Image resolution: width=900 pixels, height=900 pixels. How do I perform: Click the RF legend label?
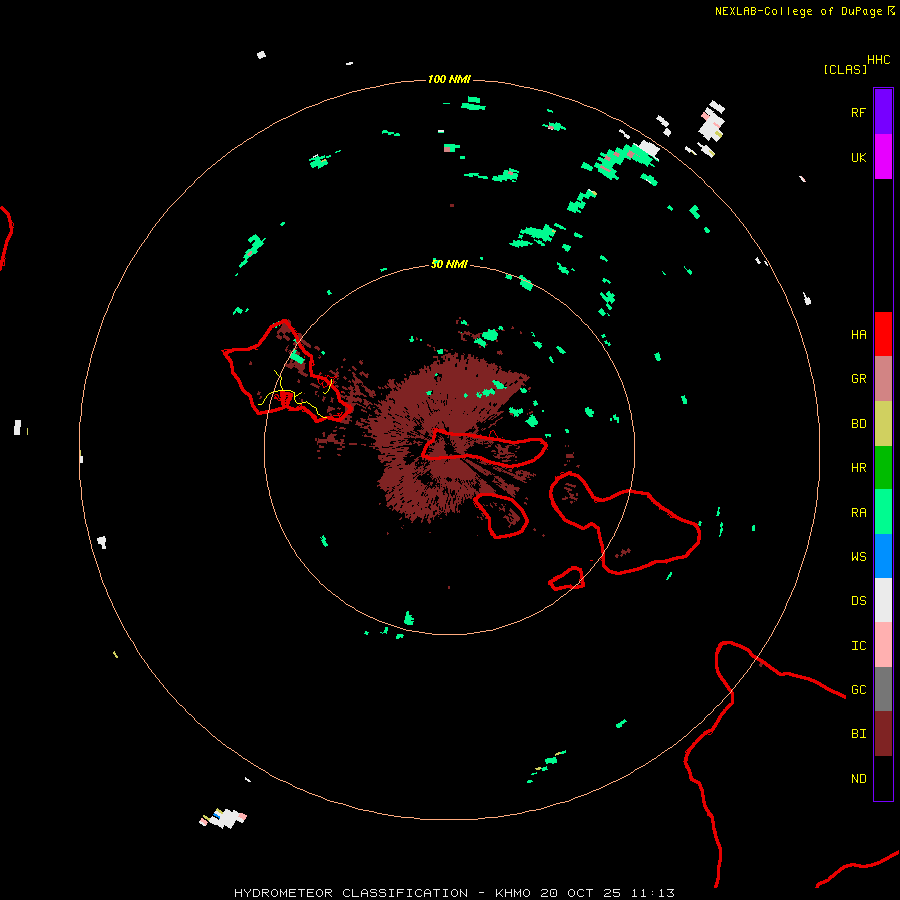(x=858, y=112)
